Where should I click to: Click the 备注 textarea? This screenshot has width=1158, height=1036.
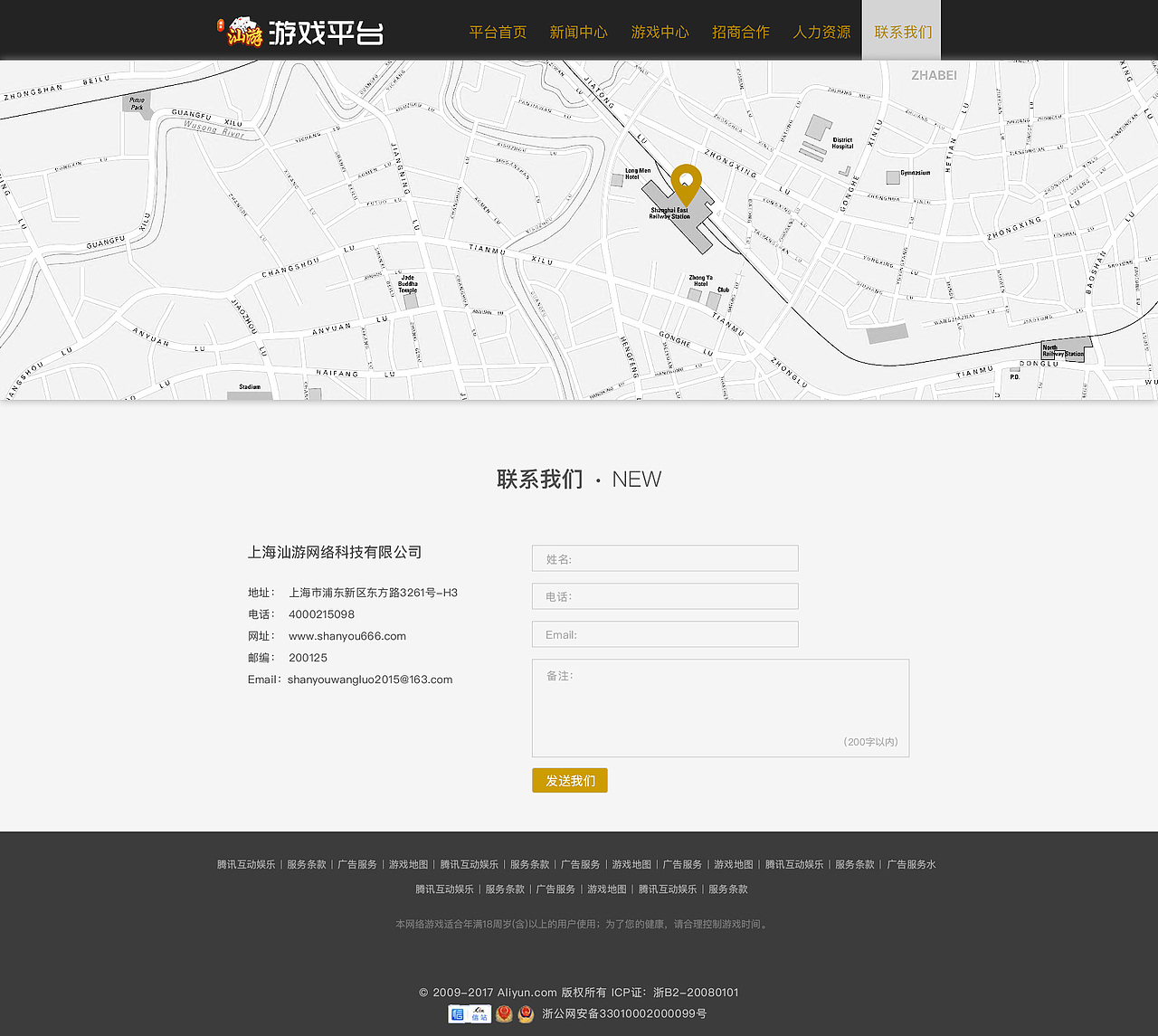pyautogui.click(x=720, y=708)
